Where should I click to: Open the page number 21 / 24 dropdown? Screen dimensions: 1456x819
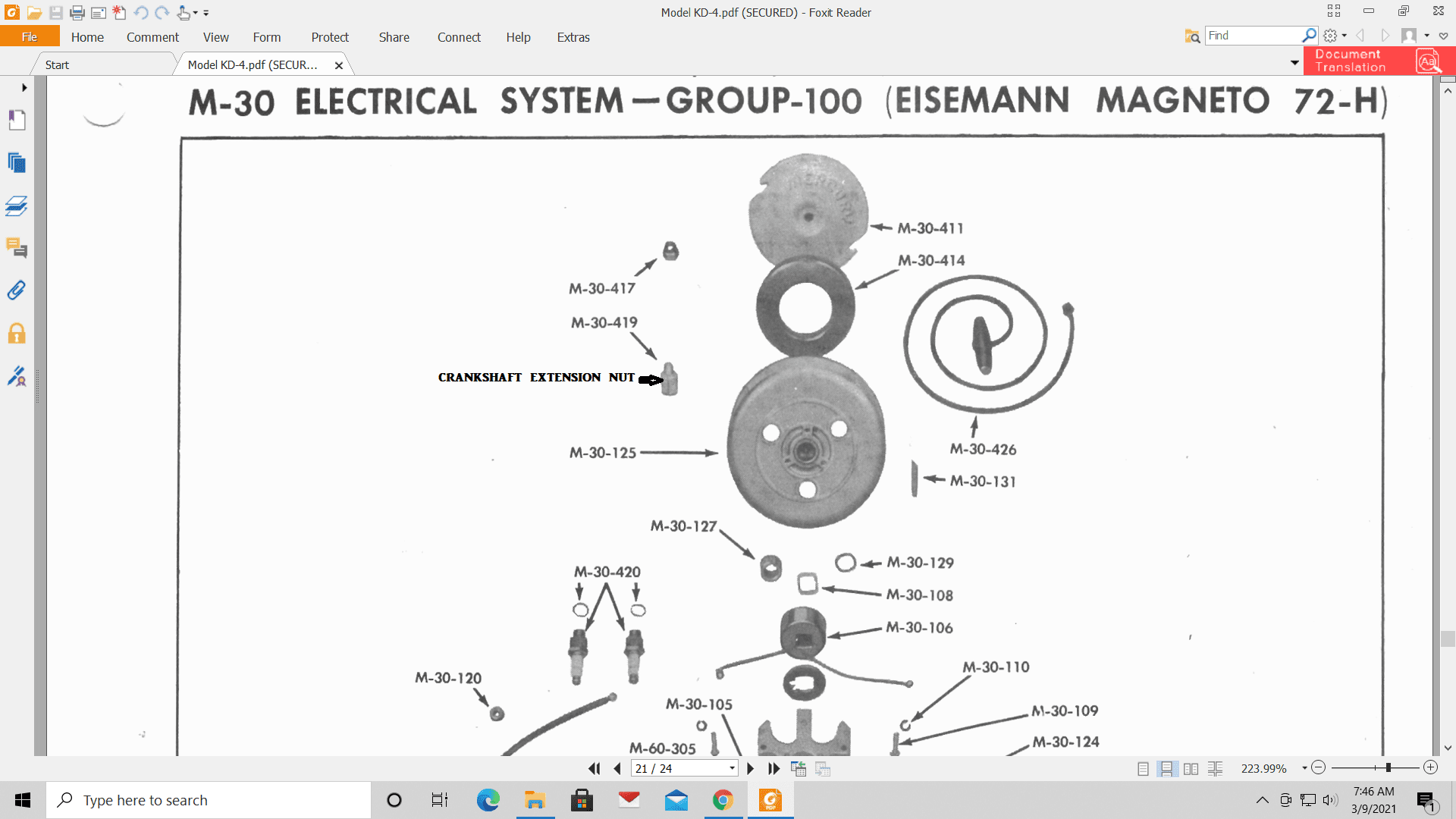732,768
